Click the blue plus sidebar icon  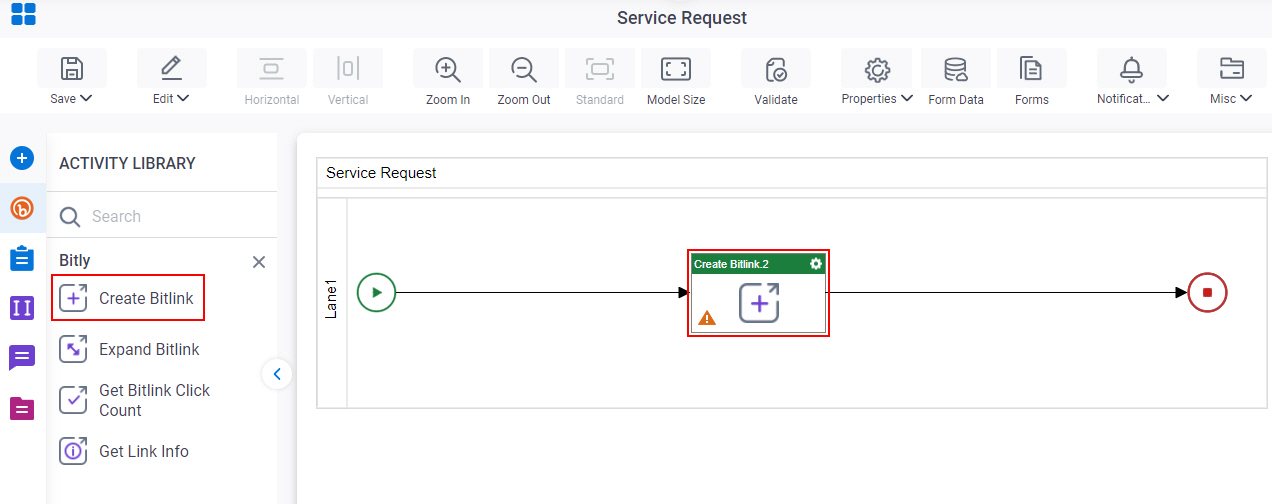(22, 158)
